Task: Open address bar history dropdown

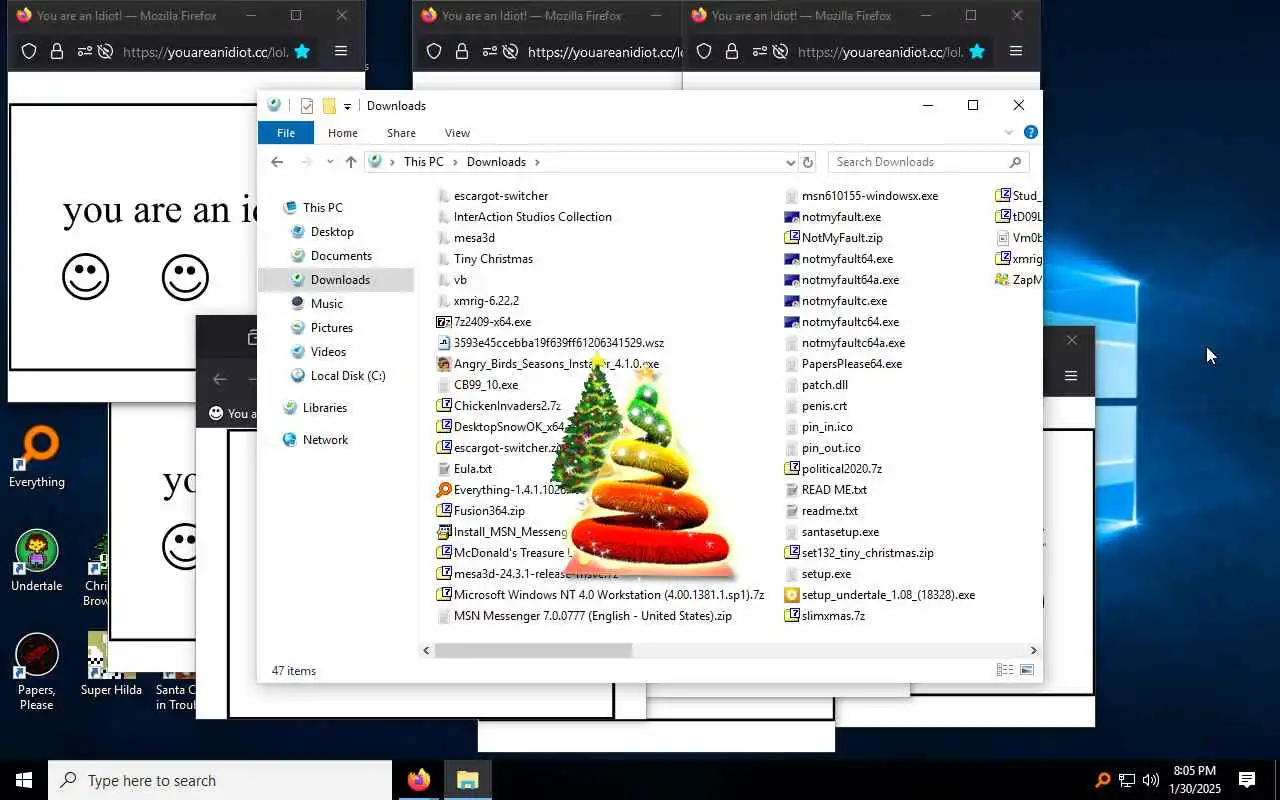Action: pos(790,162)
